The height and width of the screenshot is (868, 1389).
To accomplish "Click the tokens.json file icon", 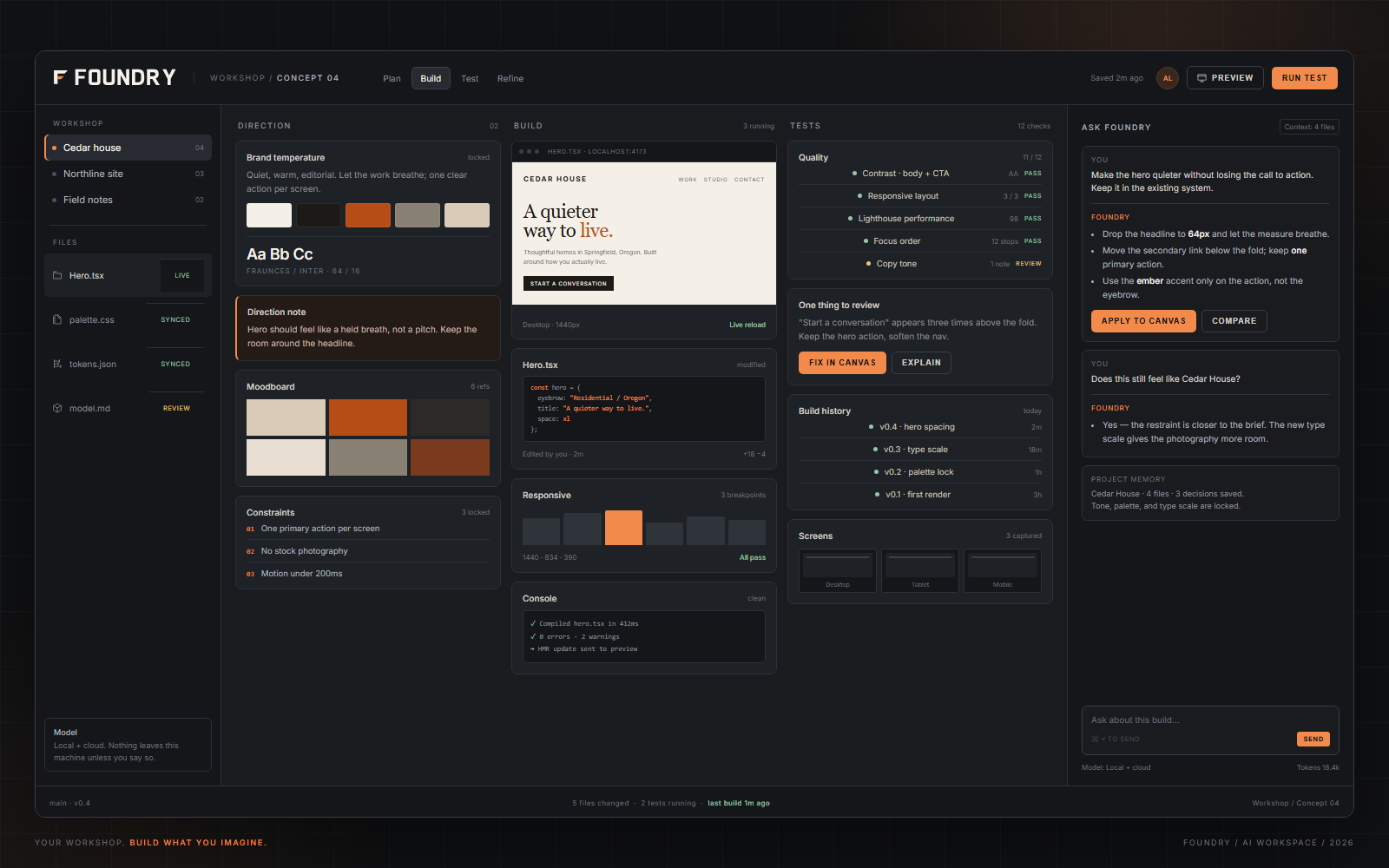I will tap(57, 364).
